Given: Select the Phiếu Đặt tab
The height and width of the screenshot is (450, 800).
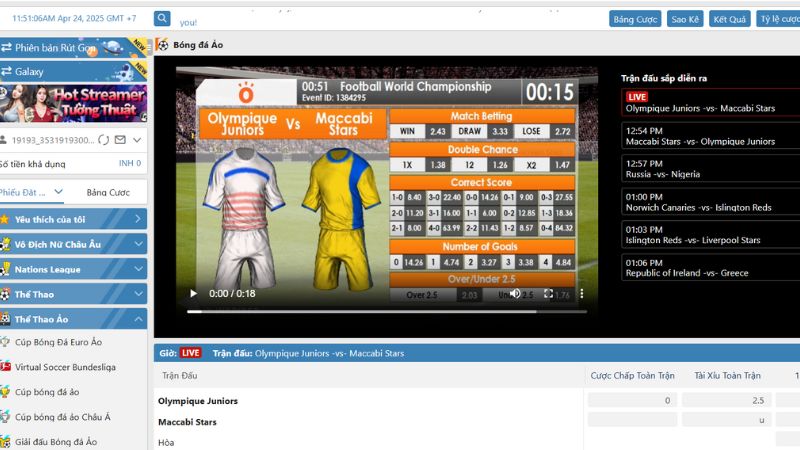Looking at the screenshot, I should (23, 192).
